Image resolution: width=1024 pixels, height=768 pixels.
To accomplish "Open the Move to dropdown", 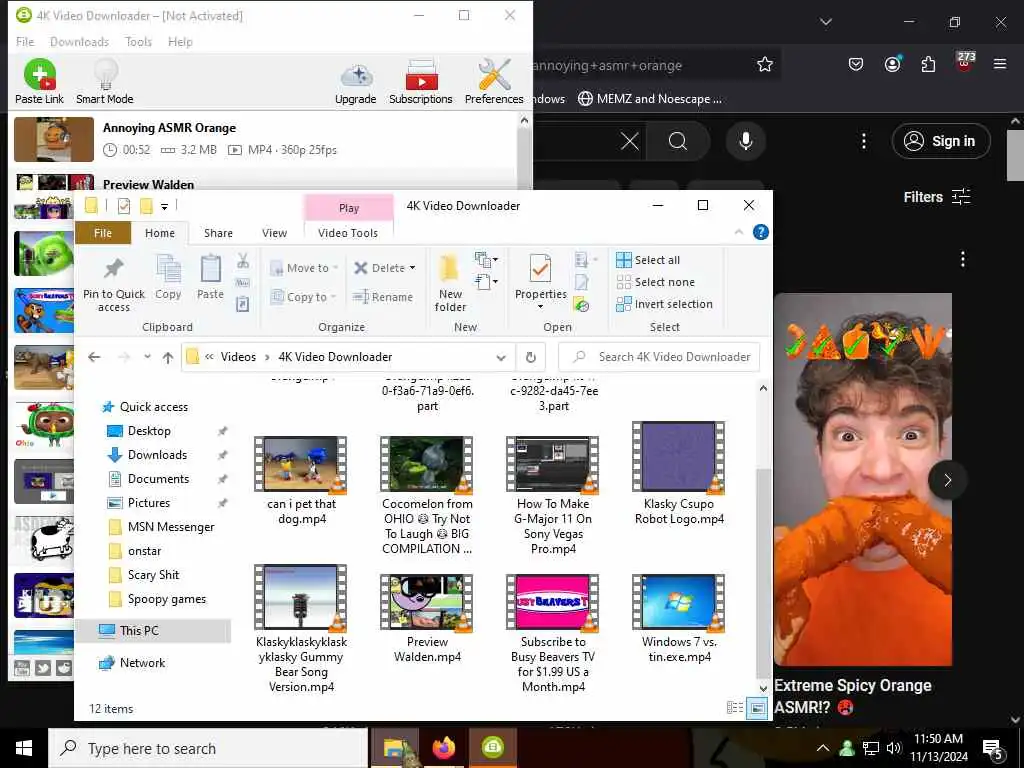I will (x=304, y=268).
